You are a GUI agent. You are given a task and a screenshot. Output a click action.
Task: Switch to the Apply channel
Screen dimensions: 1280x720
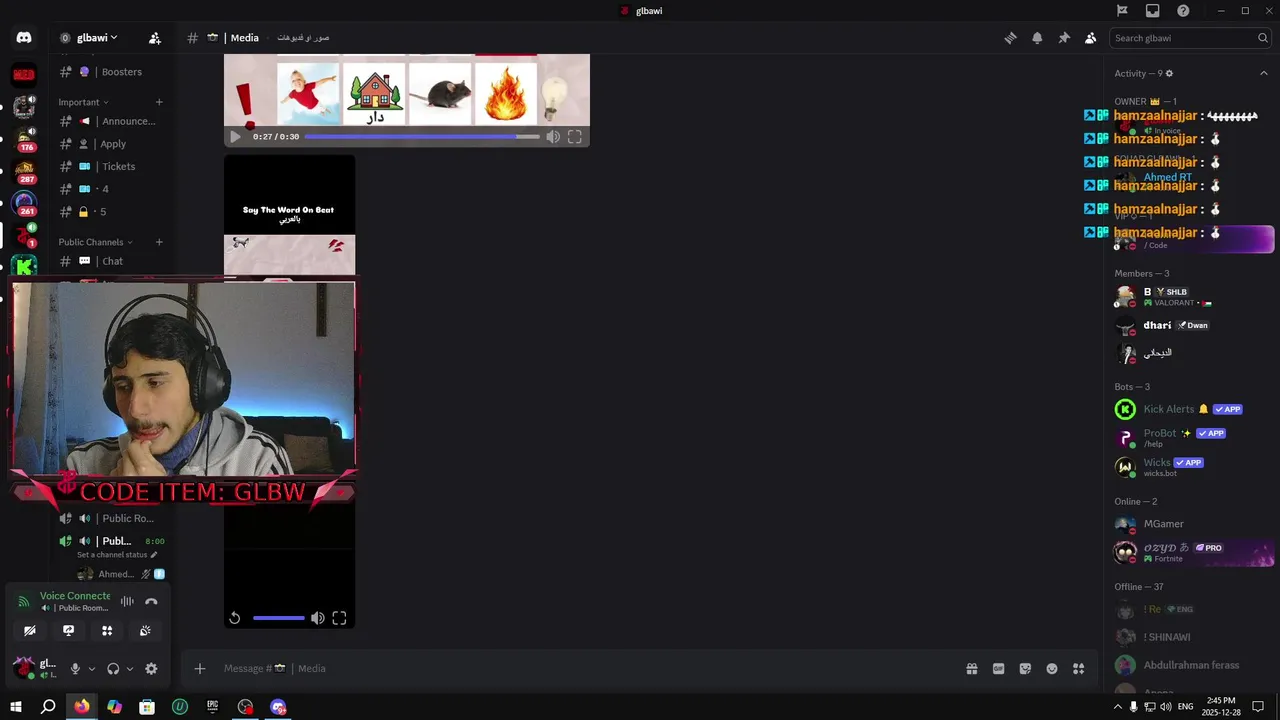point(111,144)
